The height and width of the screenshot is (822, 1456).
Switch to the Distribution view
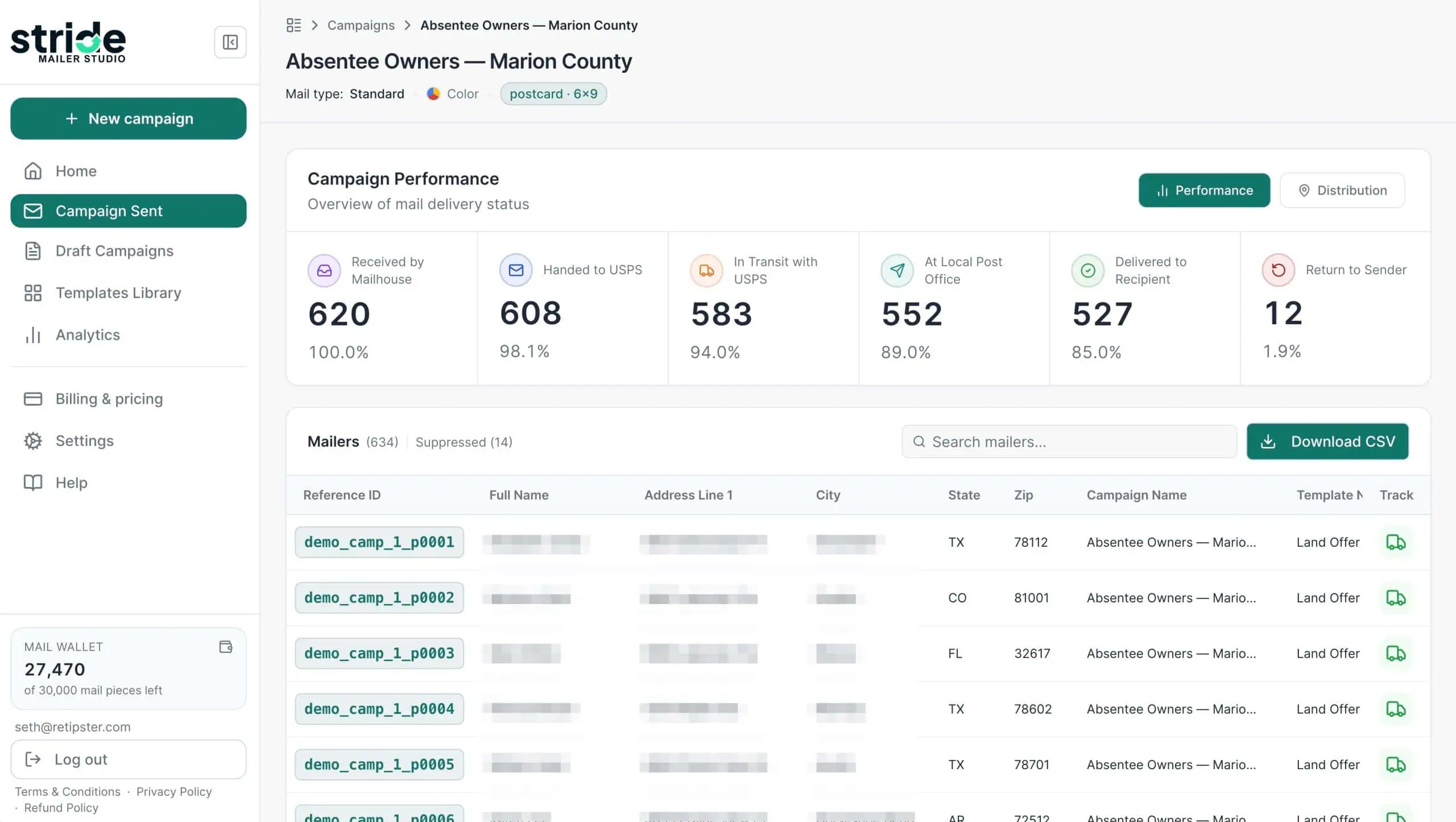coord(1342,191)
